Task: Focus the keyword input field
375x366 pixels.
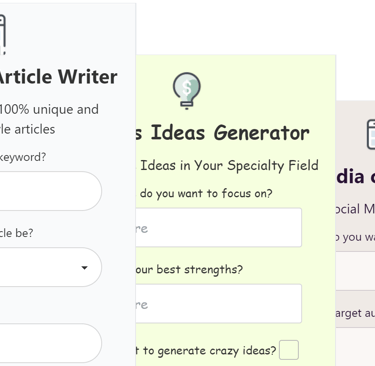Action: coord(51,191)
